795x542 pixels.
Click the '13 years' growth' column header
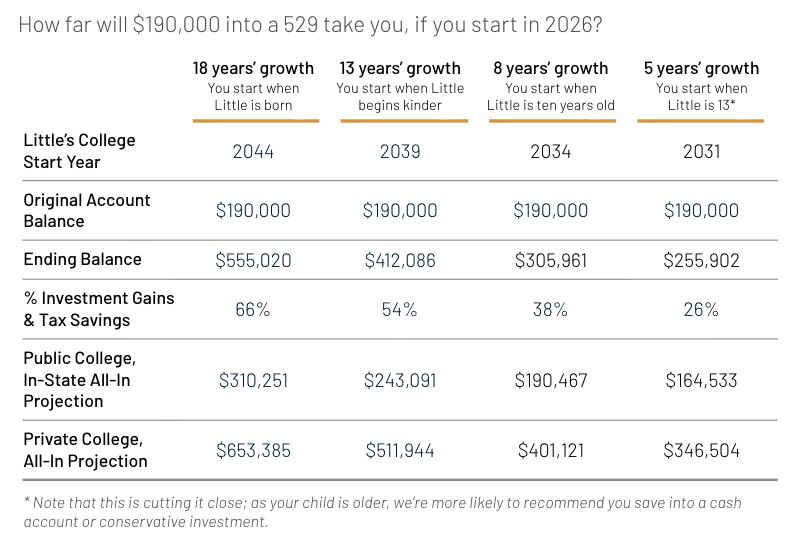399,68
